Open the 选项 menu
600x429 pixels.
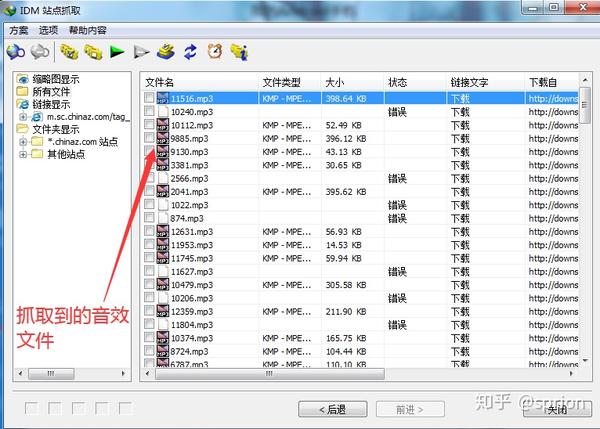coord(48,30)
